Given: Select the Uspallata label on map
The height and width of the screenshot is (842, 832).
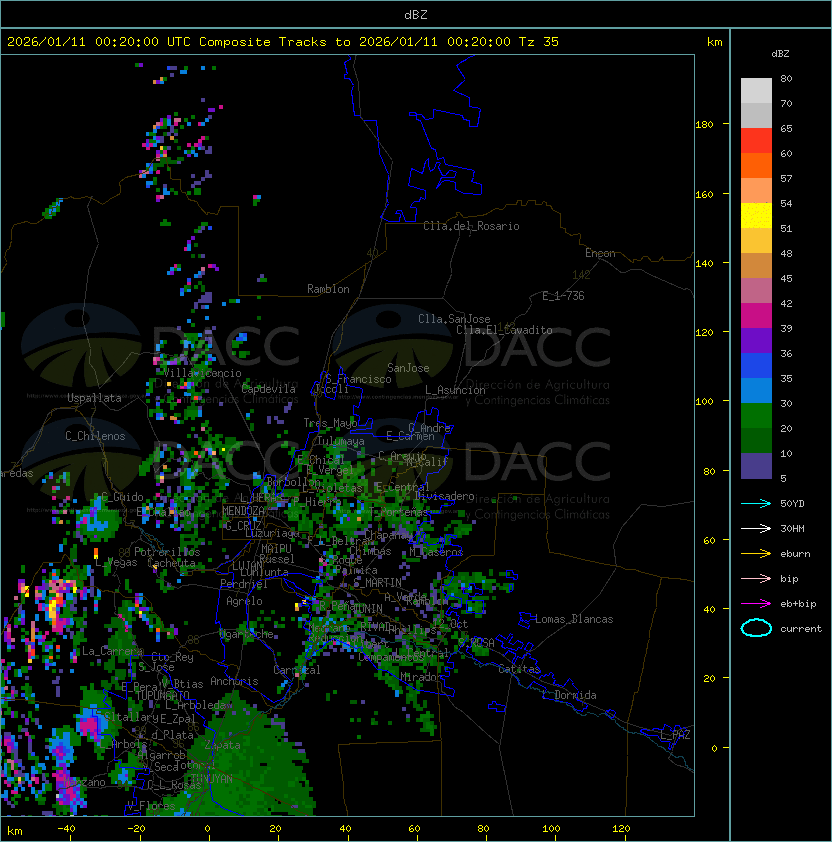Looking at the screenshot, I should pos(94,398).
